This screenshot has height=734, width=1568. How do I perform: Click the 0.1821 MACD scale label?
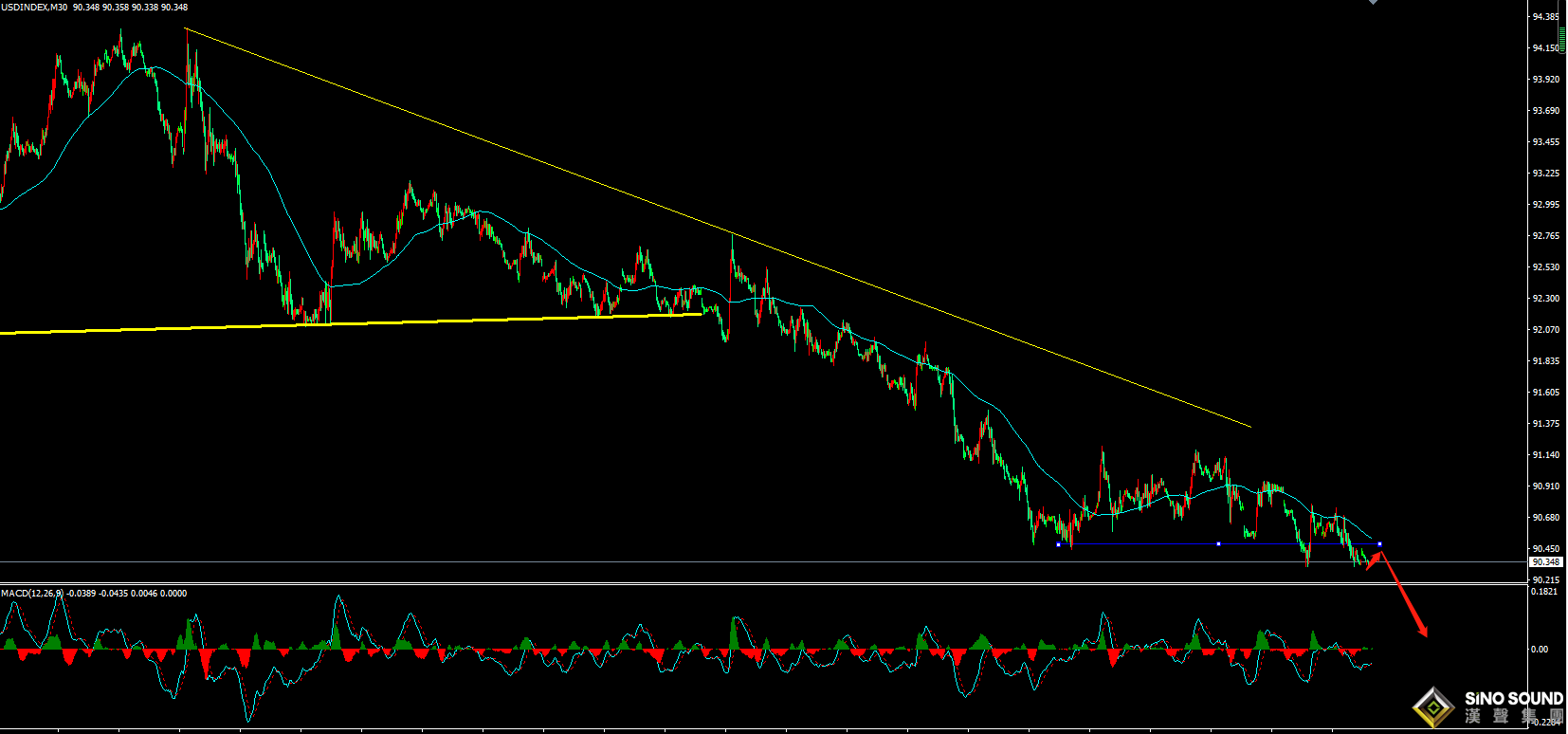1544,592
